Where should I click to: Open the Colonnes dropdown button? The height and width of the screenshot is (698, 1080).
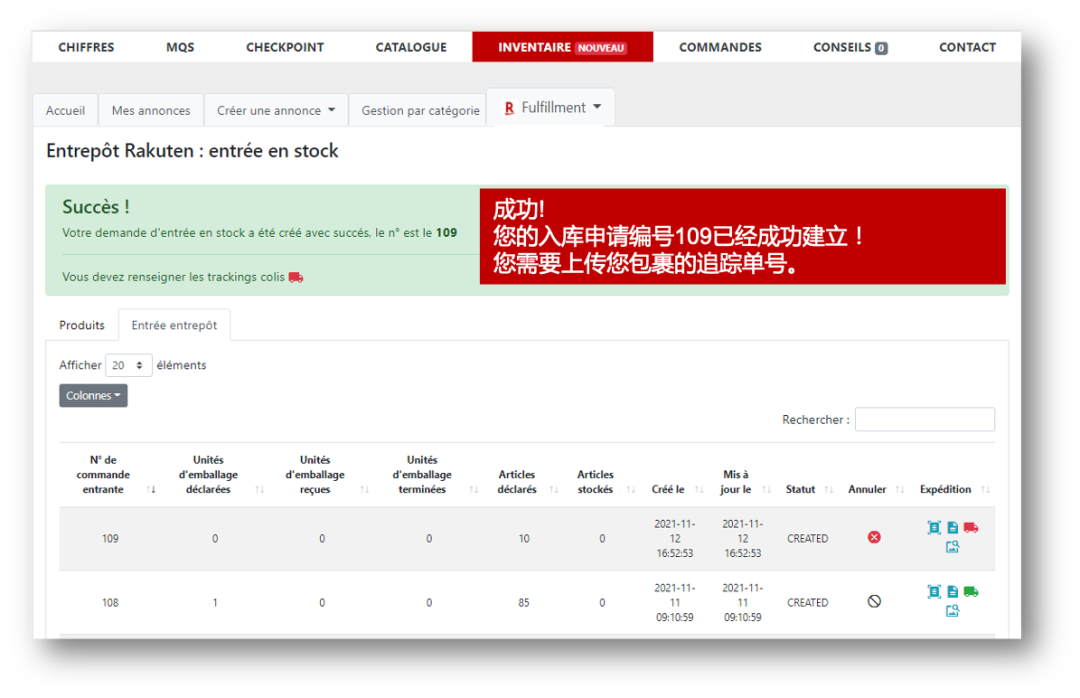[x=93, y=396]
